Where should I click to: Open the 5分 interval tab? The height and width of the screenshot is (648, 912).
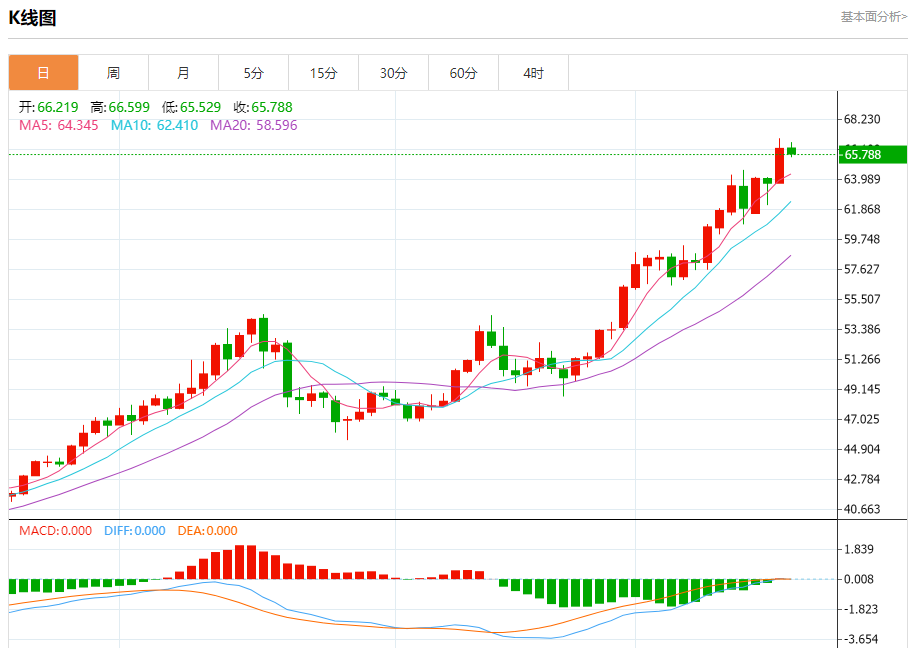[253, 73]
